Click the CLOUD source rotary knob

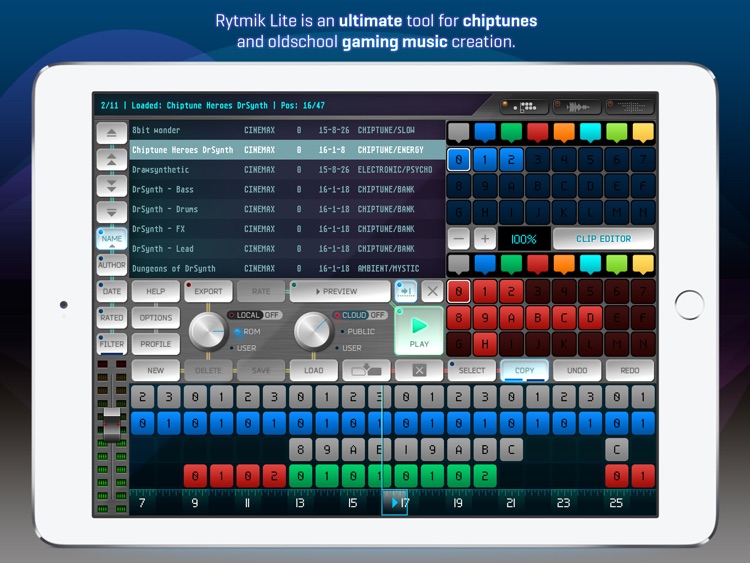click(x=313, y=331)
